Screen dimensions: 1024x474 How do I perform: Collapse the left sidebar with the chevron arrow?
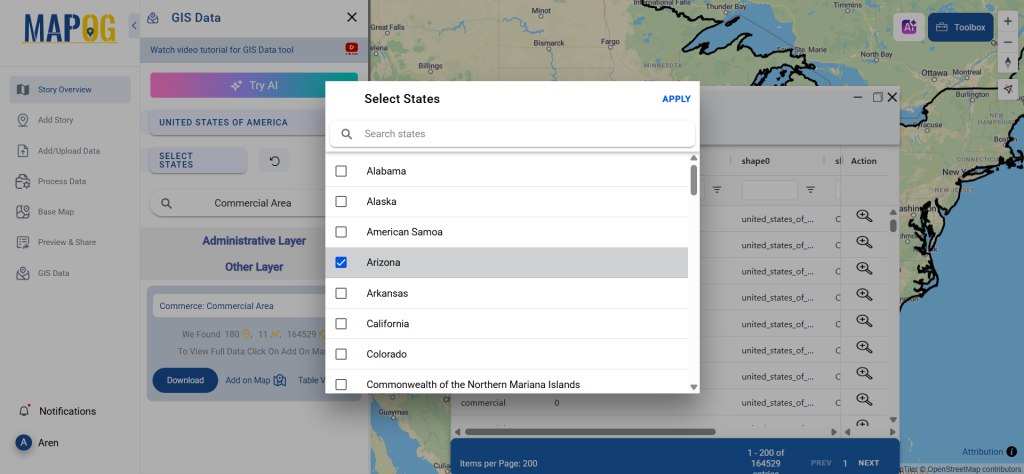[x=135, y=25]
